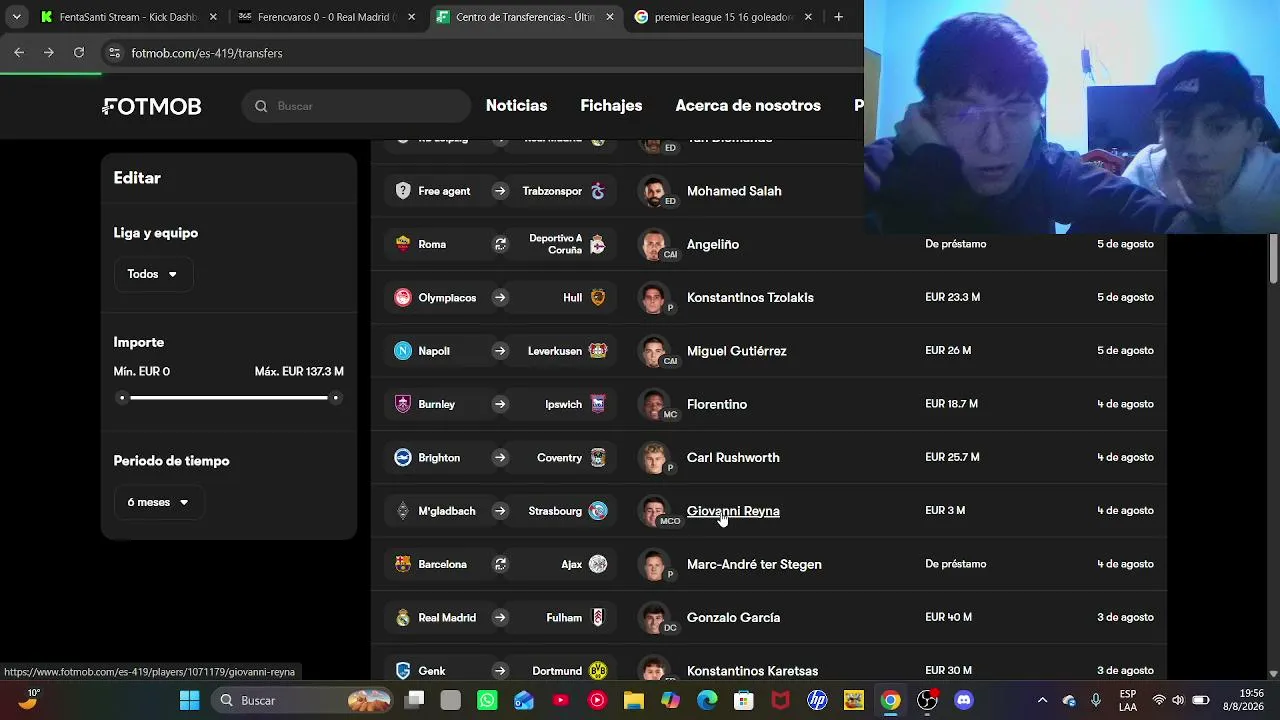The width and height of the screenshot is (1280, 720).
Task: Show hidden system tray icons
Action: tap(1042, 700)
